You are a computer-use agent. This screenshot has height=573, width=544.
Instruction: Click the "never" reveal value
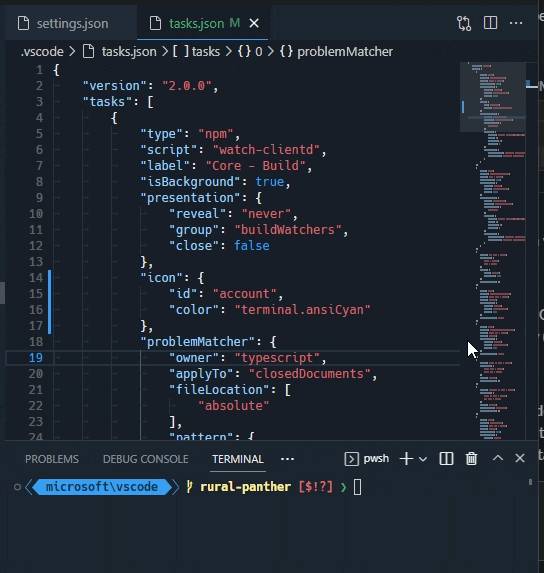[x=266, y=214]
